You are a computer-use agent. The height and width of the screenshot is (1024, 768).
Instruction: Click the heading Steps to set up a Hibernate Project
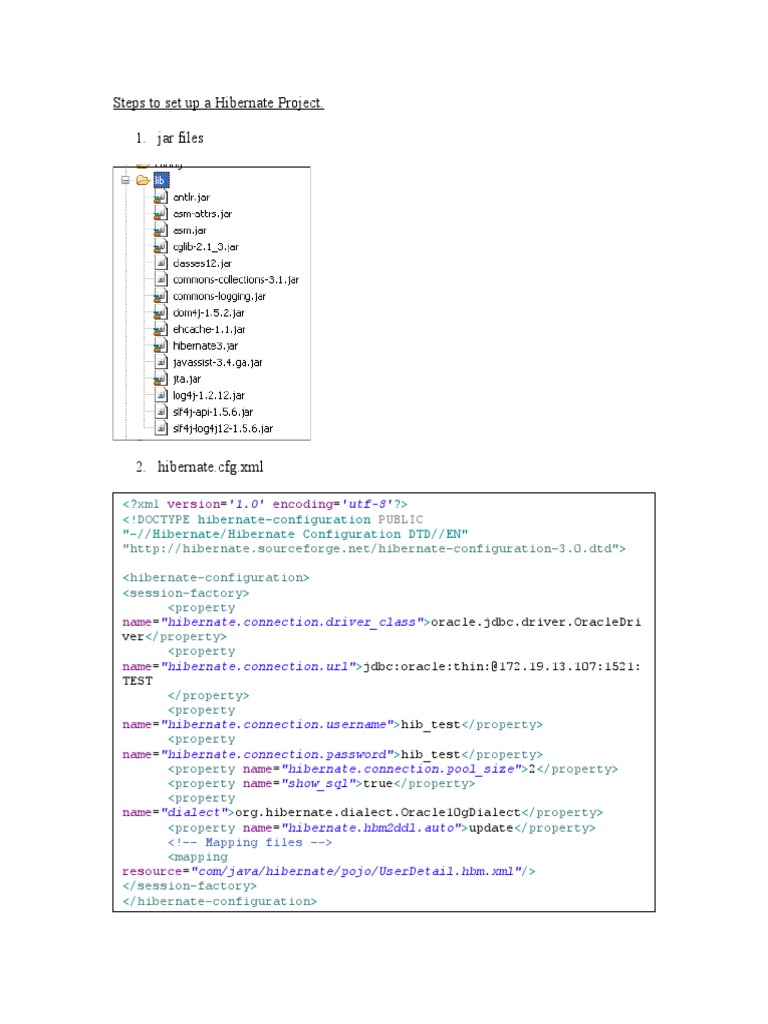coord(218,103)
